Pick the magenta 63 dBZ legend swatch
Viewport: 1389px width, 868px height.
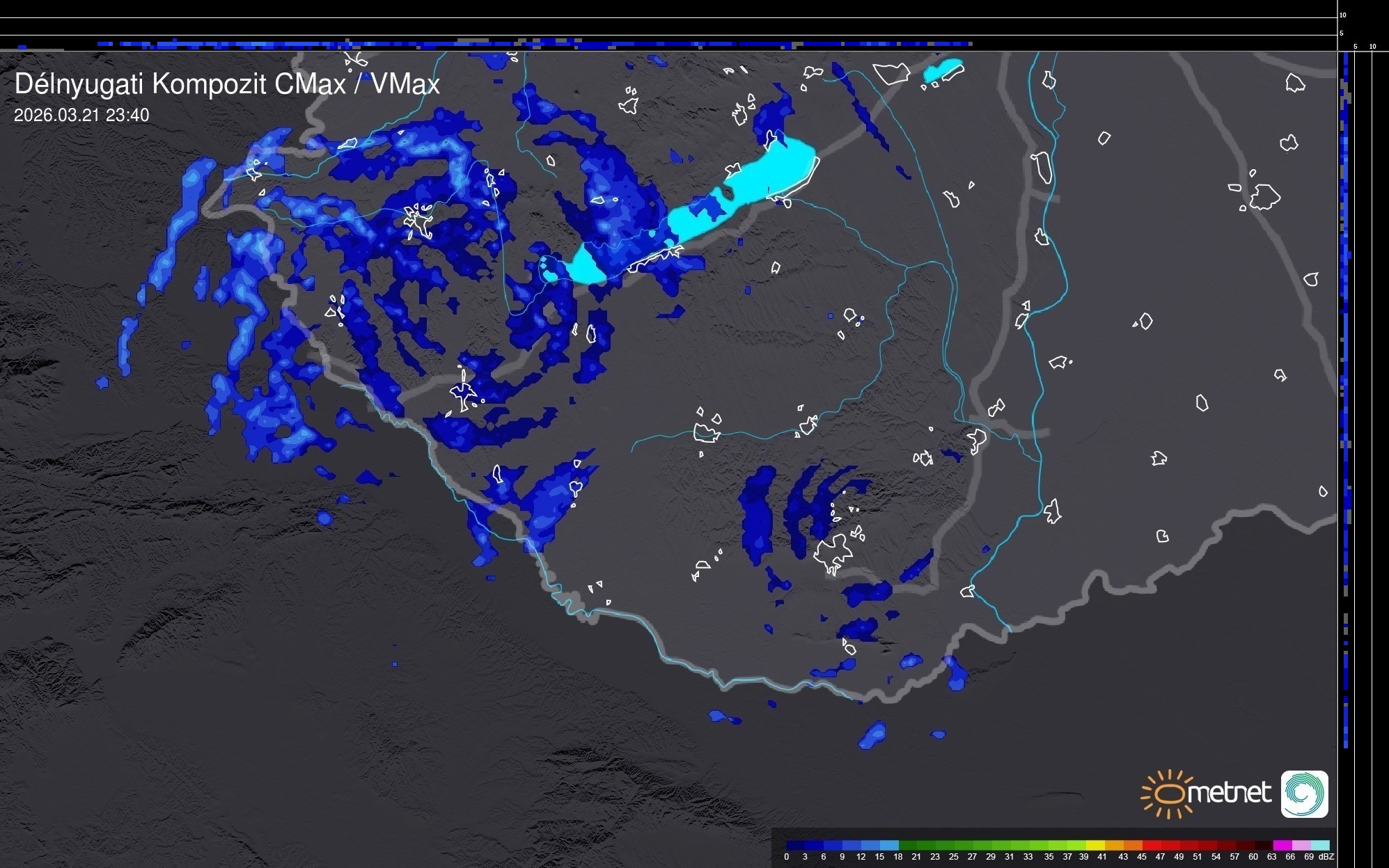[x=1282, y=845]
